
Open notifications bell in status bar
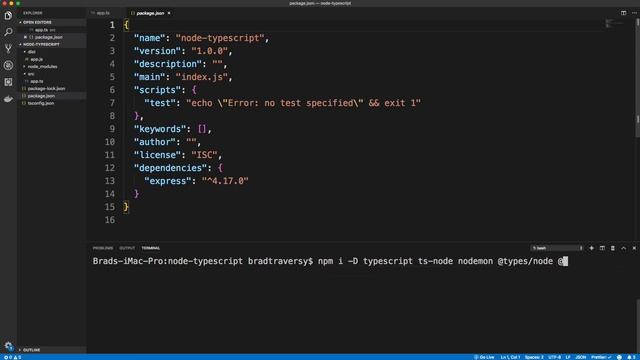tap(631, 357)
